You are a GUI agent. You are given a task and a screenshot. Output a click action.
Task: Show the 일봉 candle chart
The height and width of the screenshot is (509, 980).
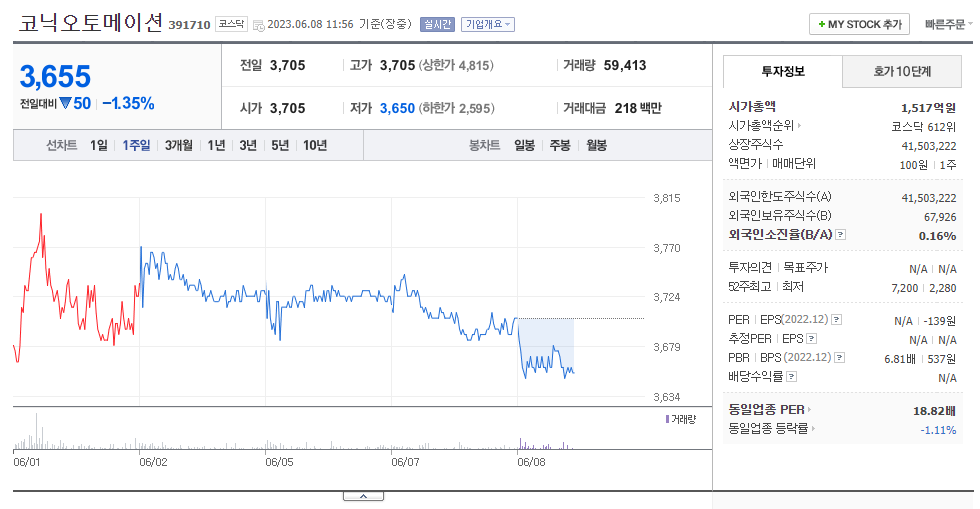point(524,145)
